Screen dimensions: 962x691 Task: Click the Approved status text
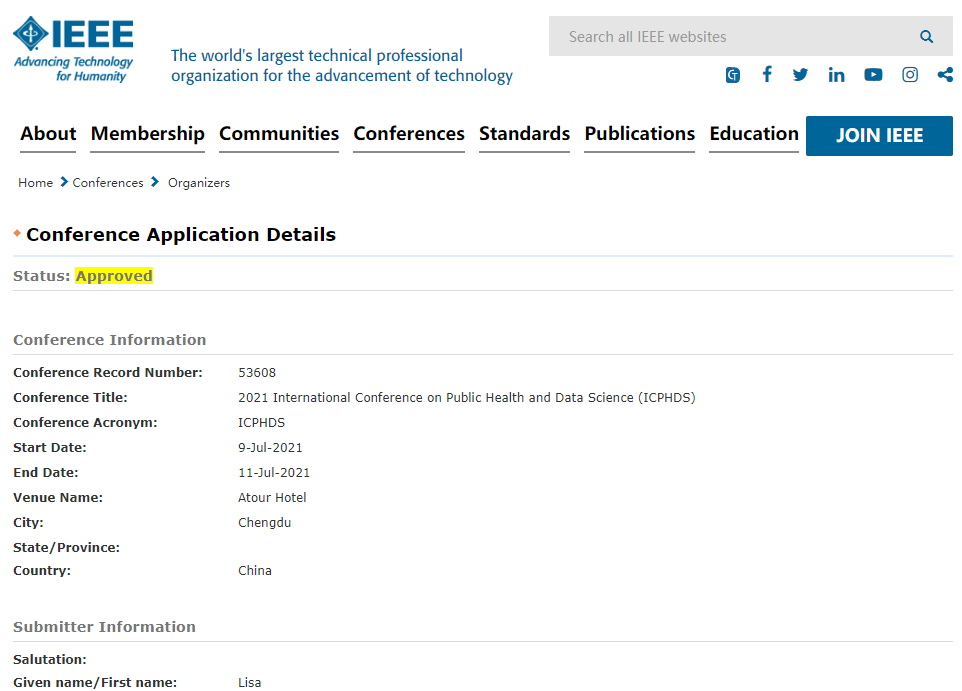click(x=114, y=276)
